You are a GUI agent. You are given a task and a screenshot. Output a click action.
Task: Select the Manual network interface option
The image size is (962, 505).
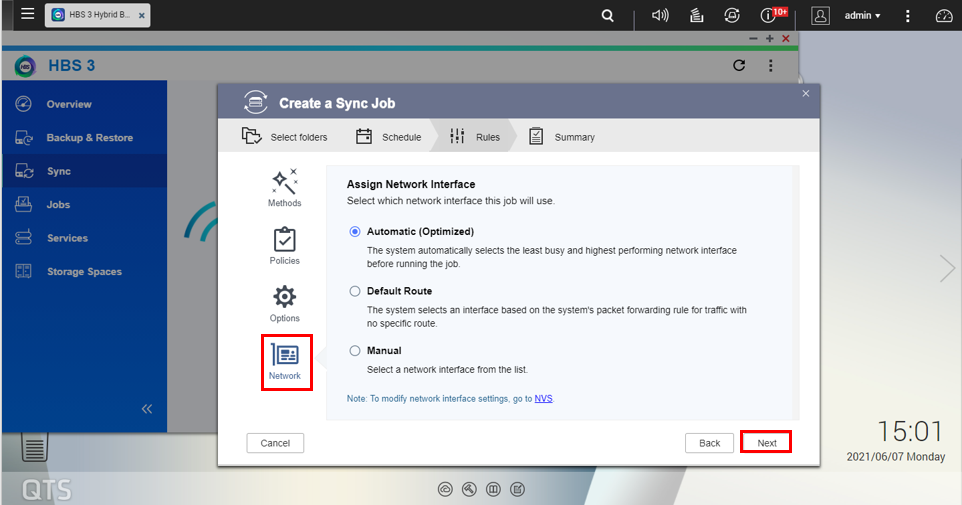coord(355,351)
